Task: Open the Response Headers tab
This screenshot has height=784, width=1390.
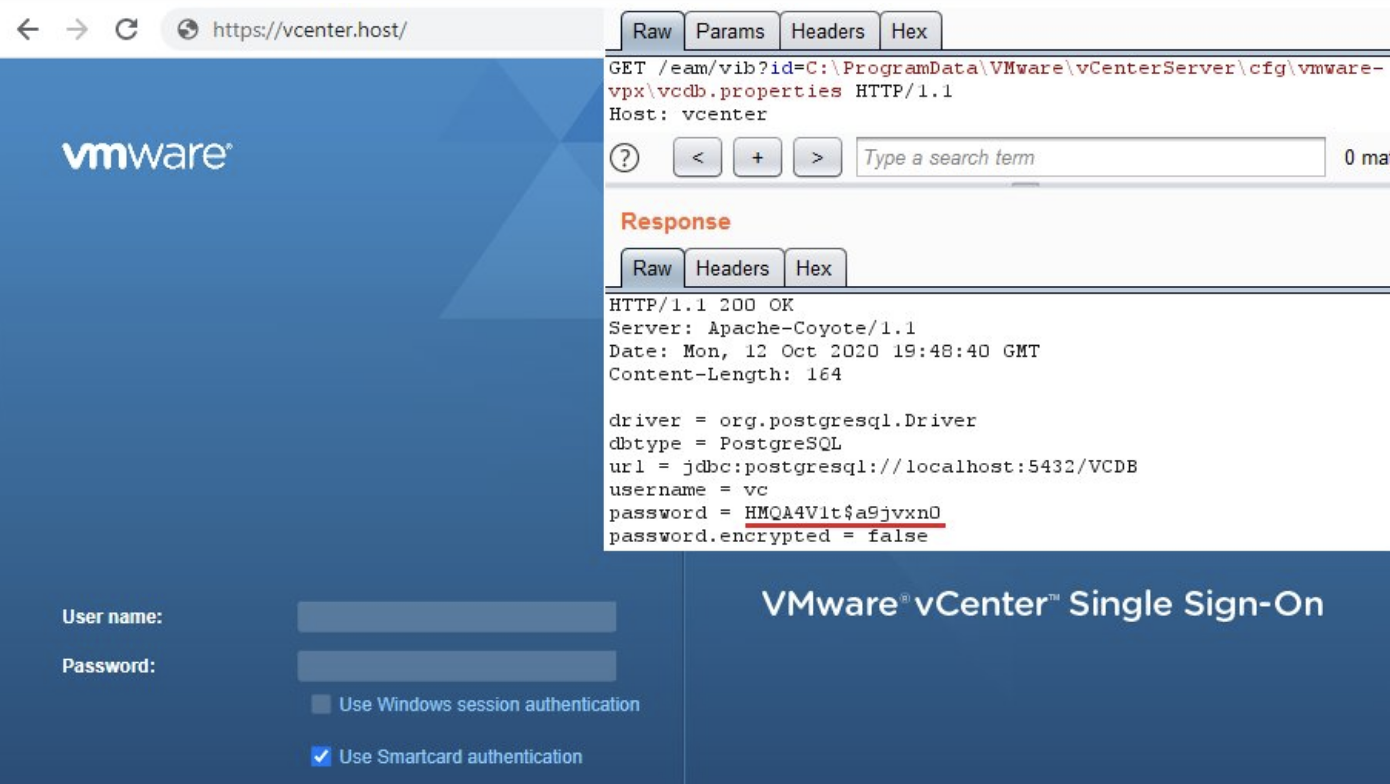Action: [733, 268]
